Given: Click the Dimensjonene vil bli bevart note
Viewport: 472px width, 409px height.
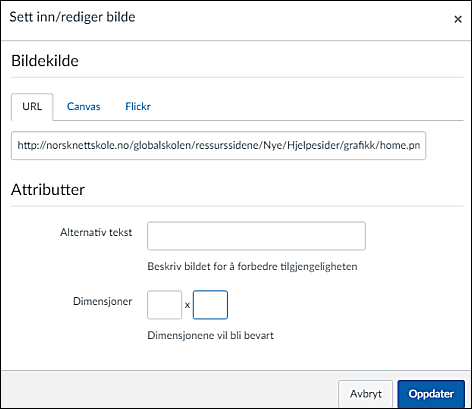Looking at the screenshot, I should coord(210,335).
